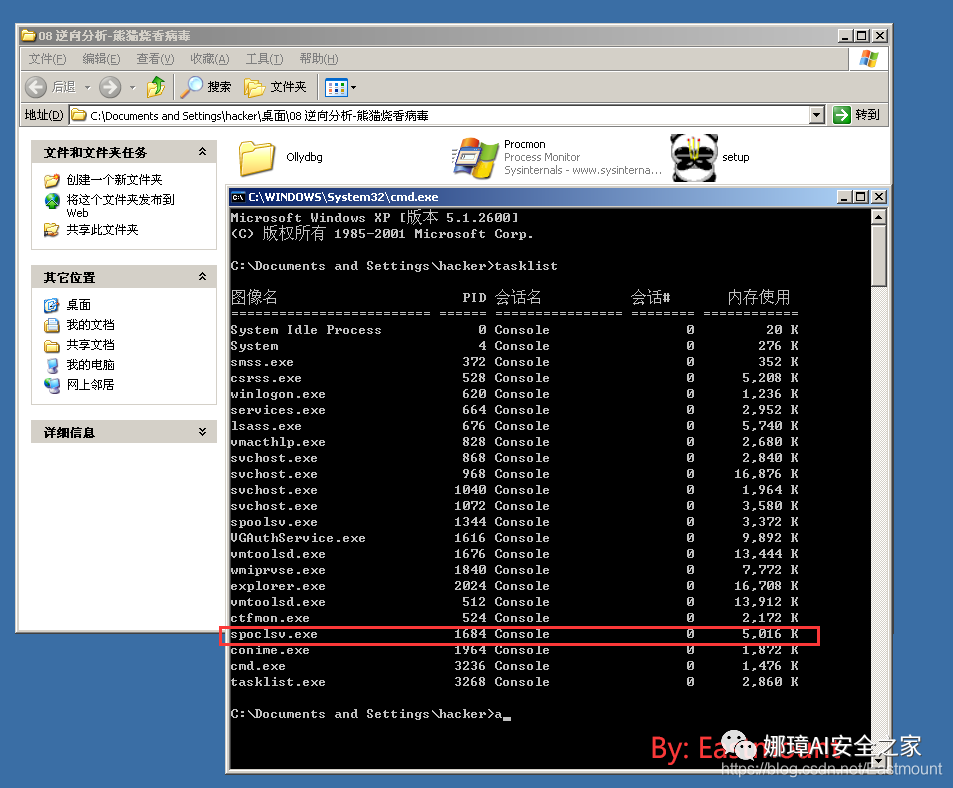Click the cmd vertical scrollbar thumb
953x788 pixels.
[x=878, y=255]
